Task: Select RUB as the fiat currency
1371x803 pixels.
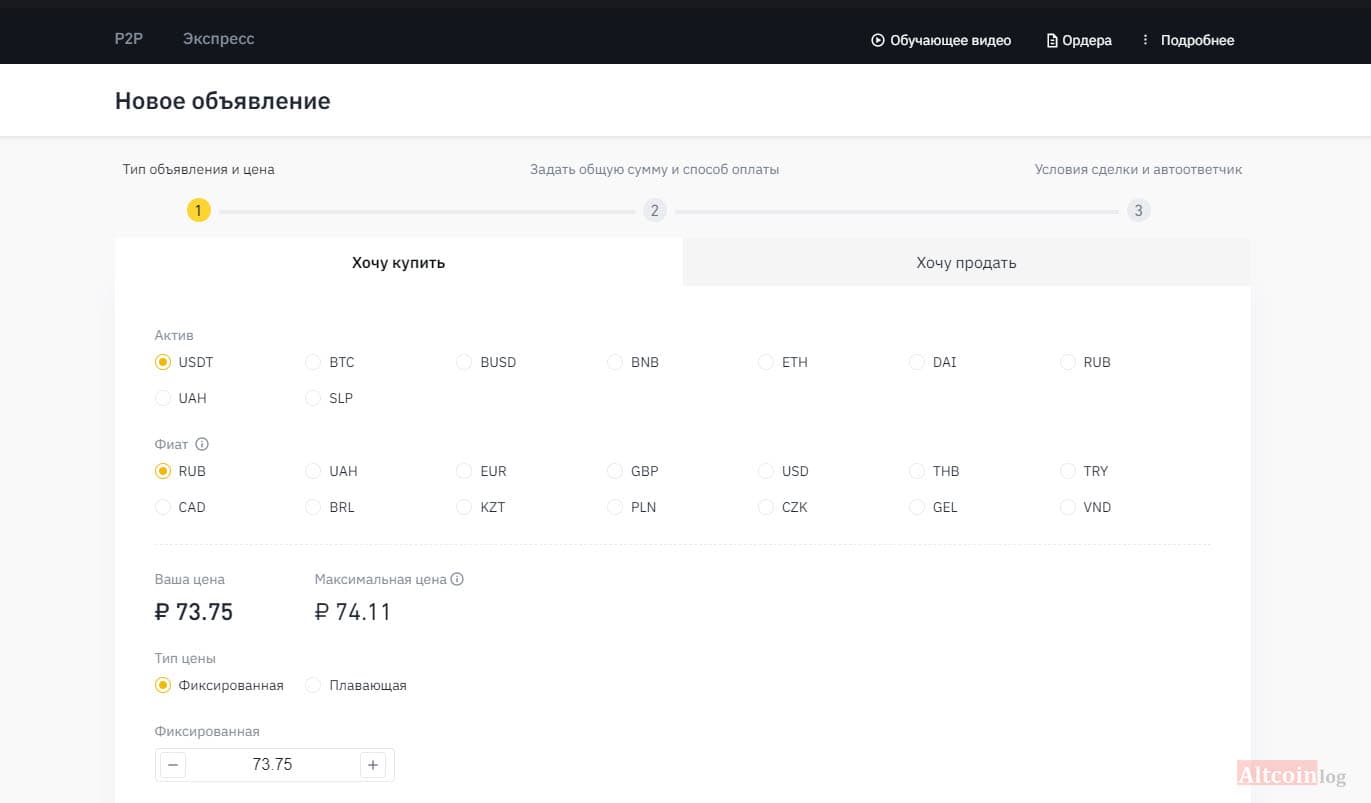Action: [181, 471]
